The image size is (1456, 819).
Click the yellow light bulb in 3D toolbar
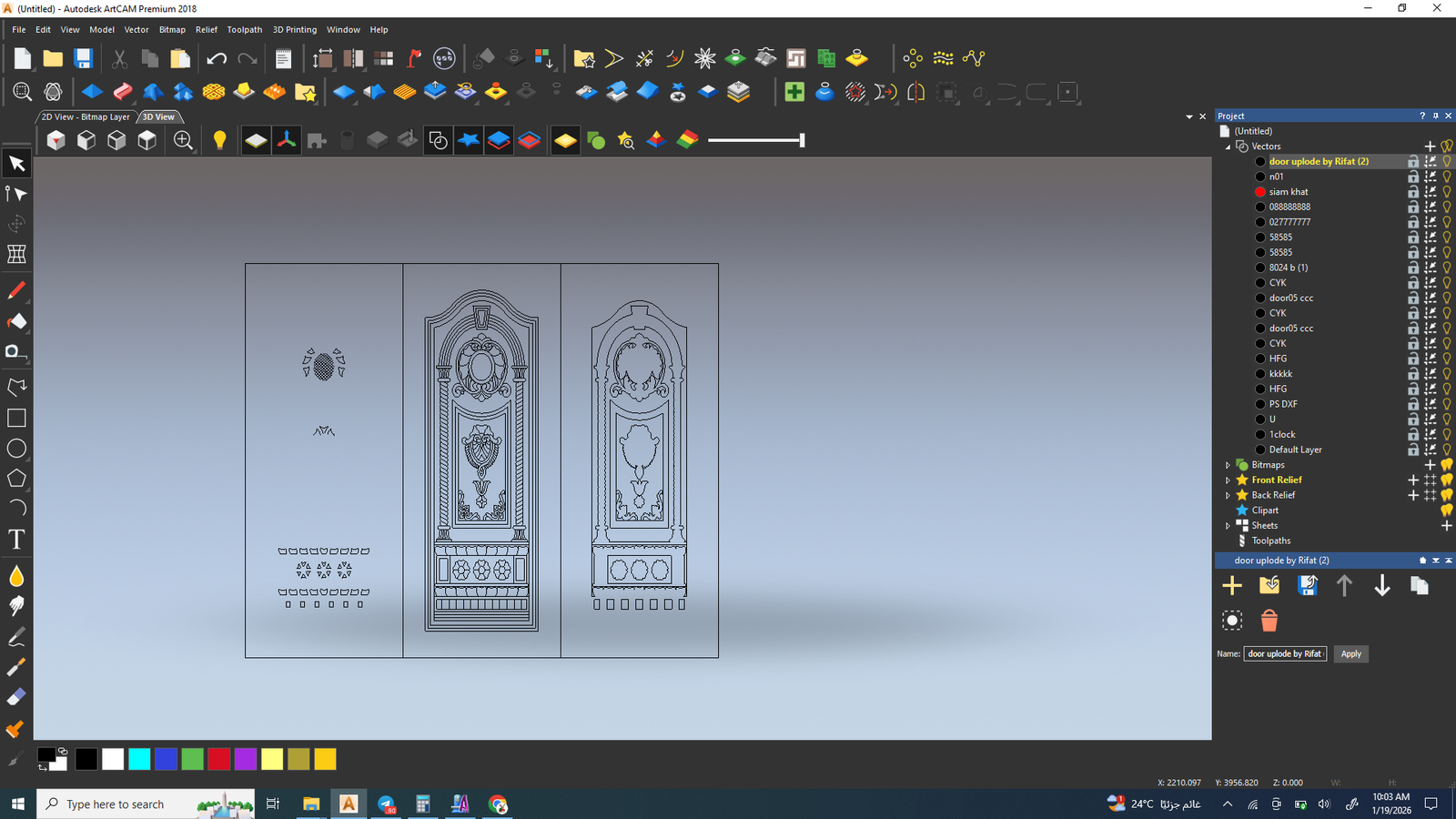pos(219,140)
